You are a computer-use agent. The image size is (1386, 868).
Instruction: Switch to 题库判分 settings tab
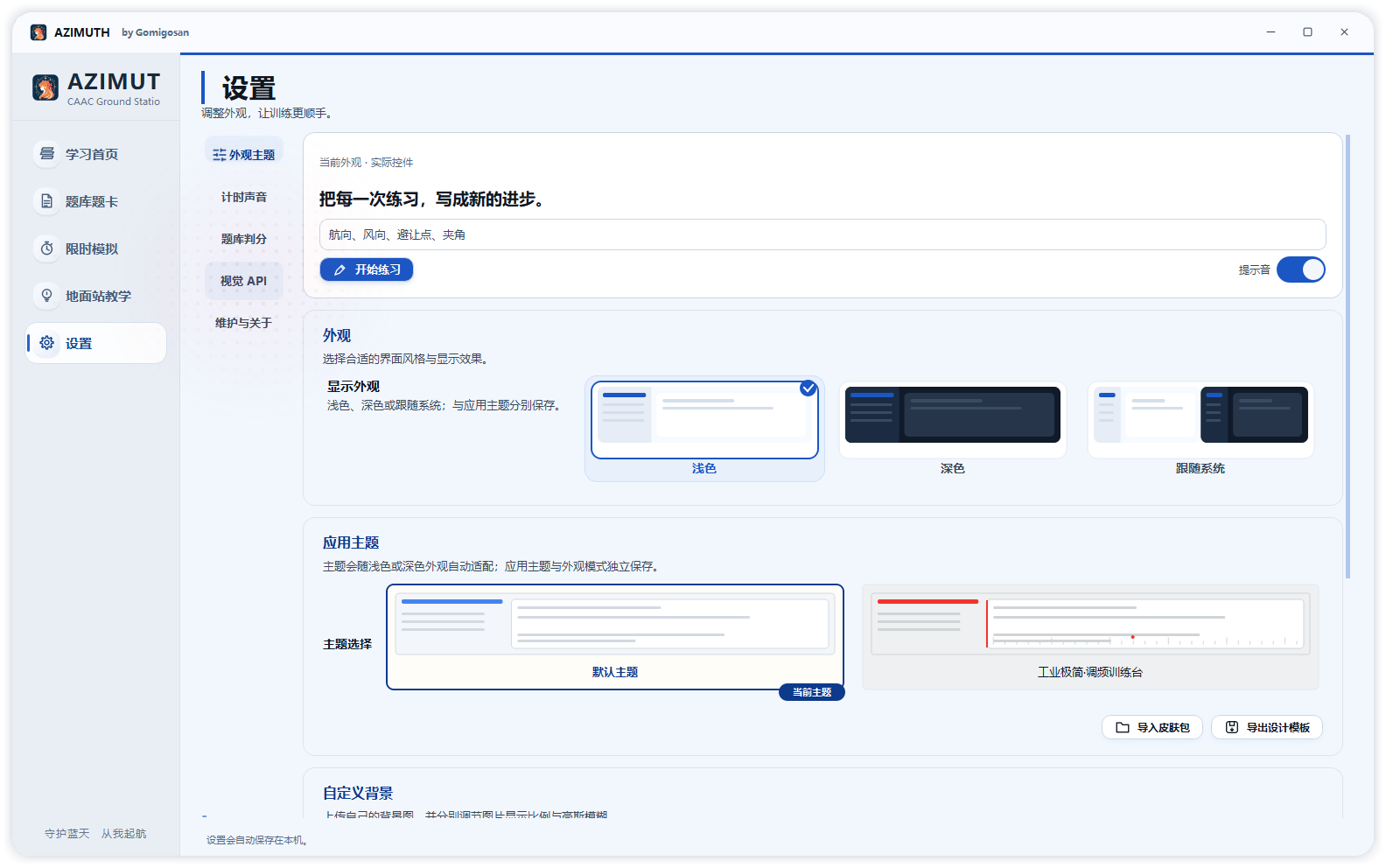point(244,239)
